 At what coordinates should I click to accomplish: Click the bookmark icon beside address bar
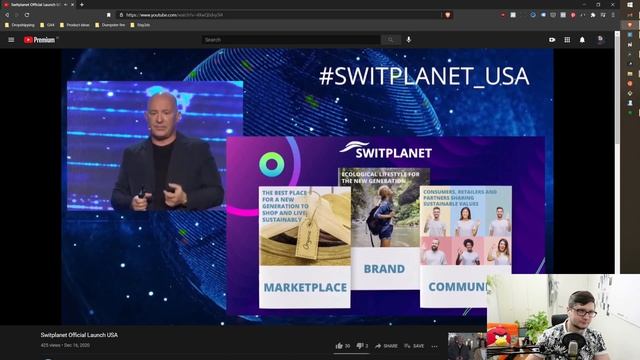point(109,15)
